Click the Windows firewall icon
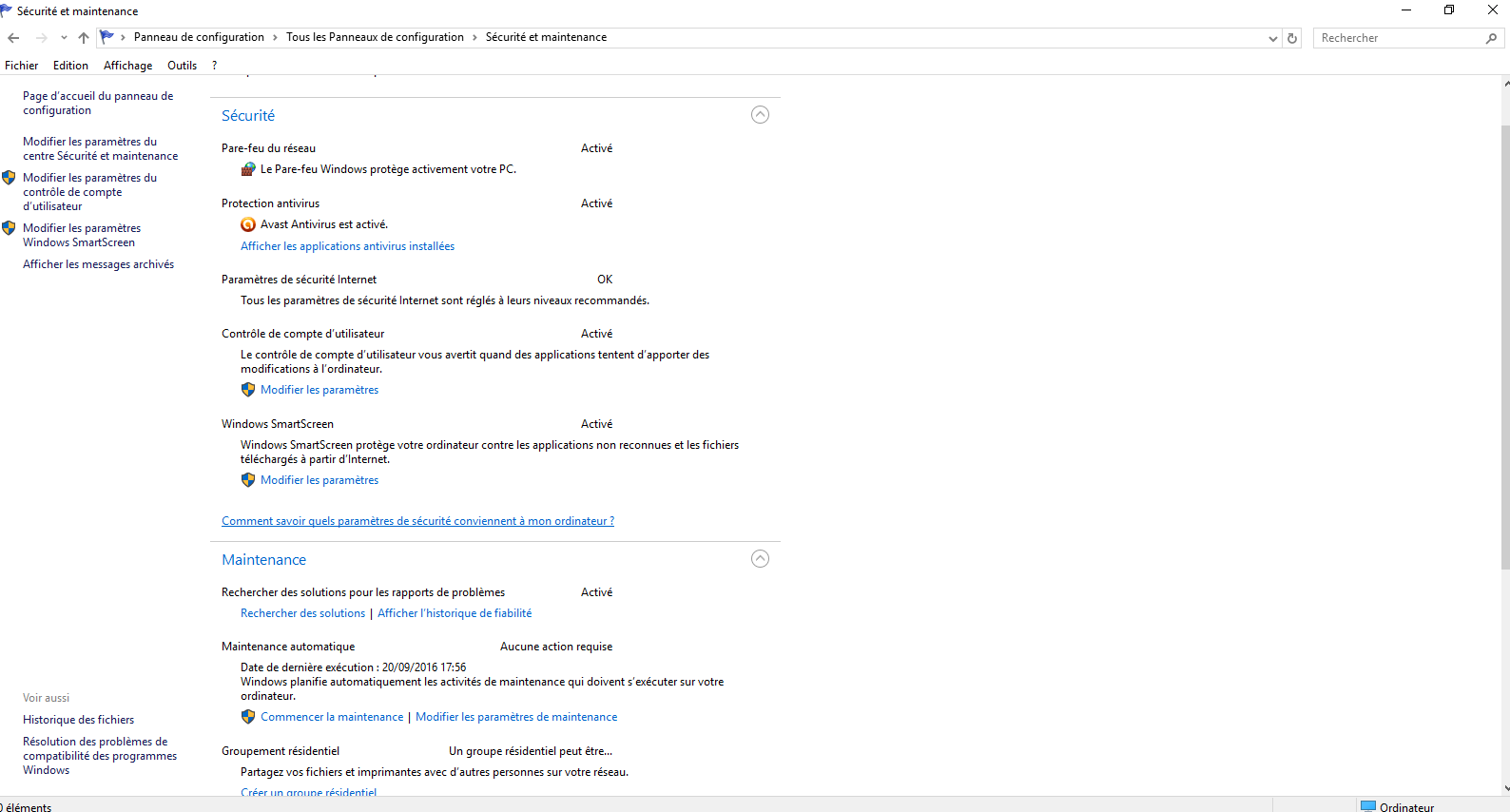This screenshot has width=1510, height=812. (248, 169)
